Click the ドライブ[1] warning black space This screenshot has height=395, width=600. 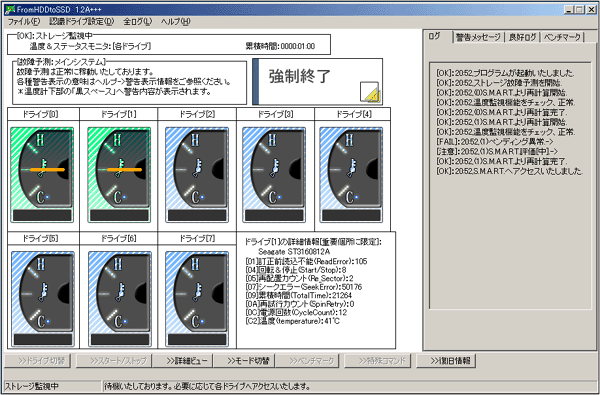(119, 215)
